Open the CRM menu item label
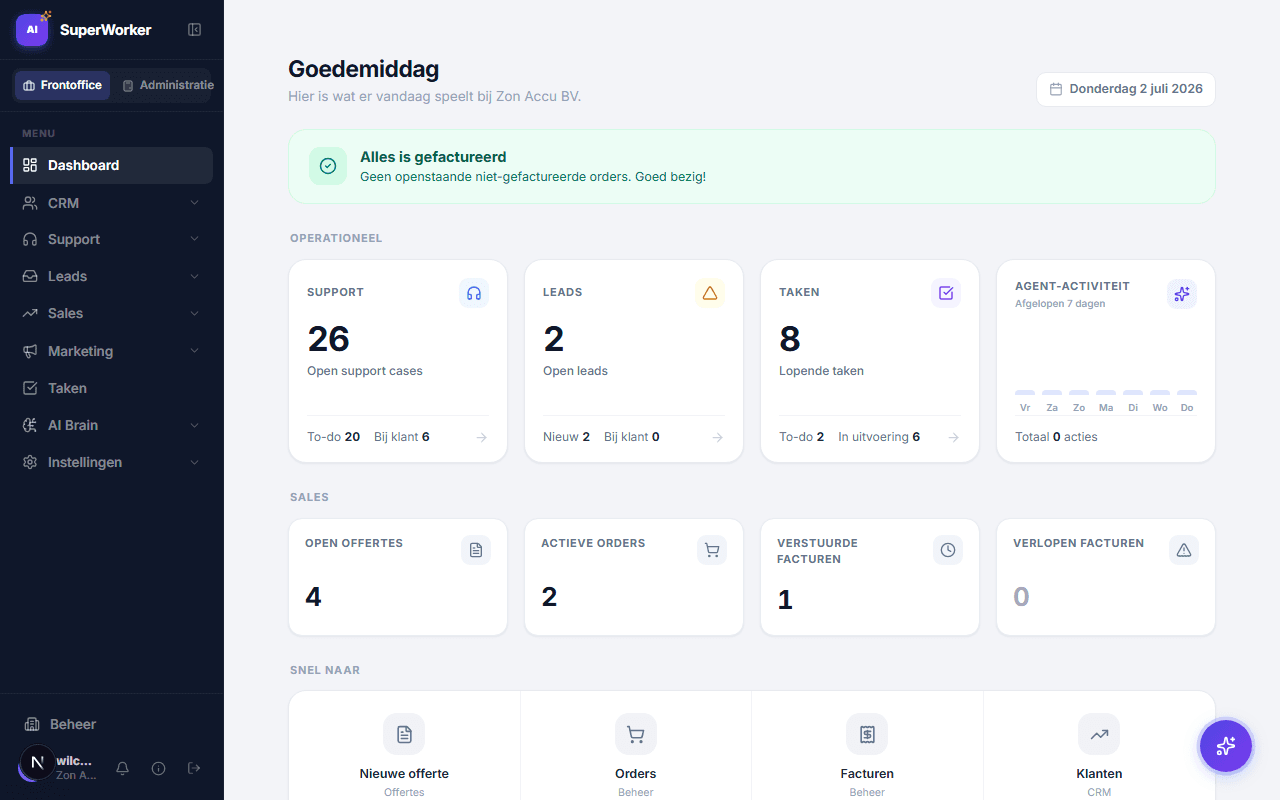 click(x=63, y=203)
